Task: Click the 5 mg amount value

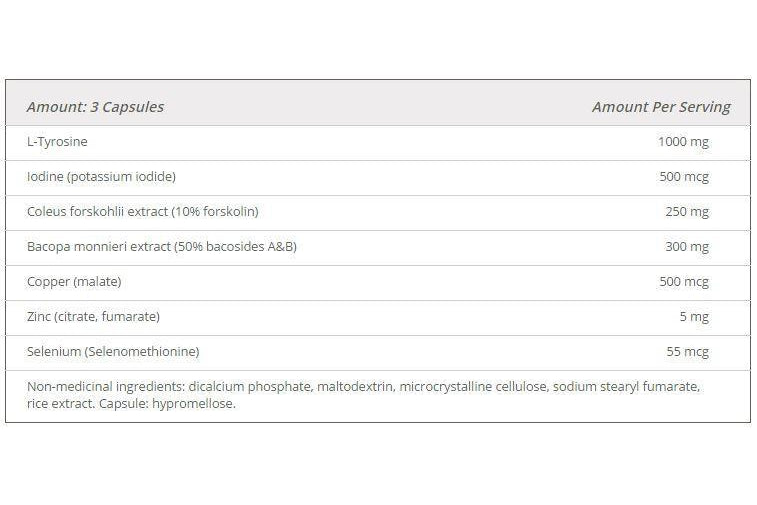Action: click(x=693, y=317)
